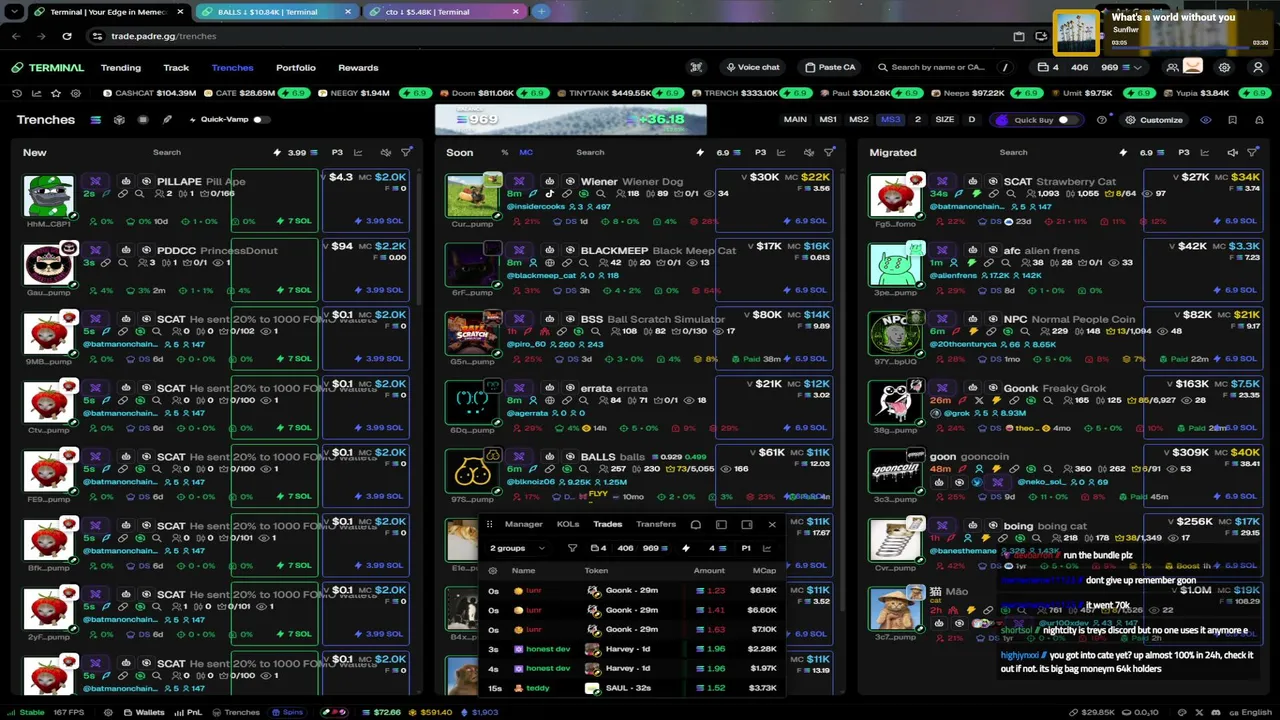Click the PnL item in bottom status bar
Image resolution: width=1280 pixels, height=720 pixels.
point(189,712)
